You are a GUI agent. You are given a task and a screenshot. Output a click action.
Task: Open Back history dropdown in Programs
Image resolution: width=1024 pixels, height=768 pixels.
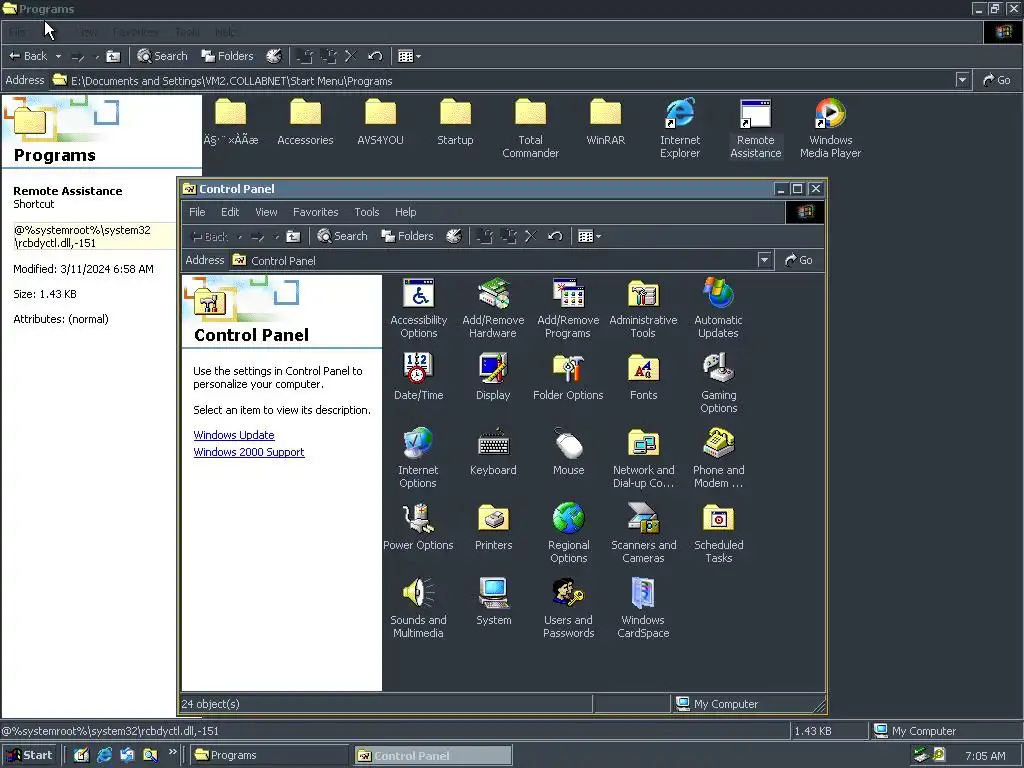click(58, 56)
